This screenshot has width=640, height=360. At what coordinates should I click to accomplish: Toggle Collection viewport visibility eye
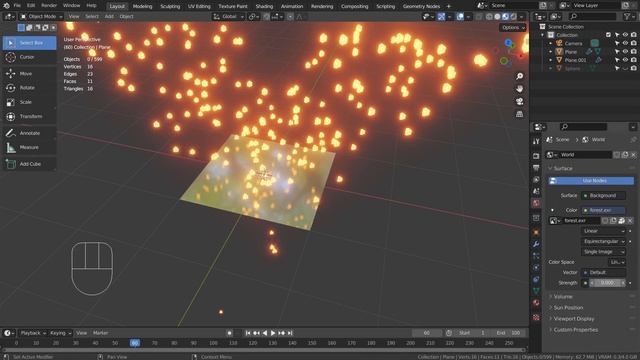coord(625,35)
